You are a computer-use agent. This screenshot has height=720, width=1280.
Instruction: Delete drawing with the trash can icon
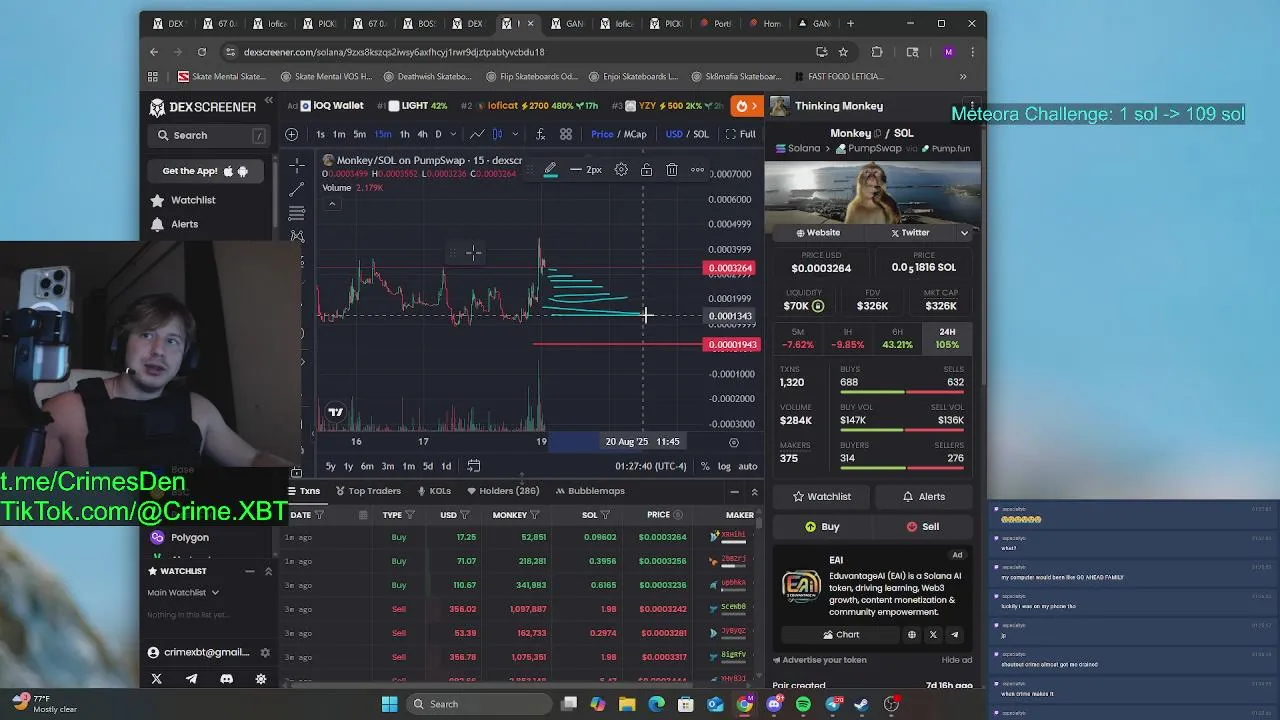coord(672,170)
